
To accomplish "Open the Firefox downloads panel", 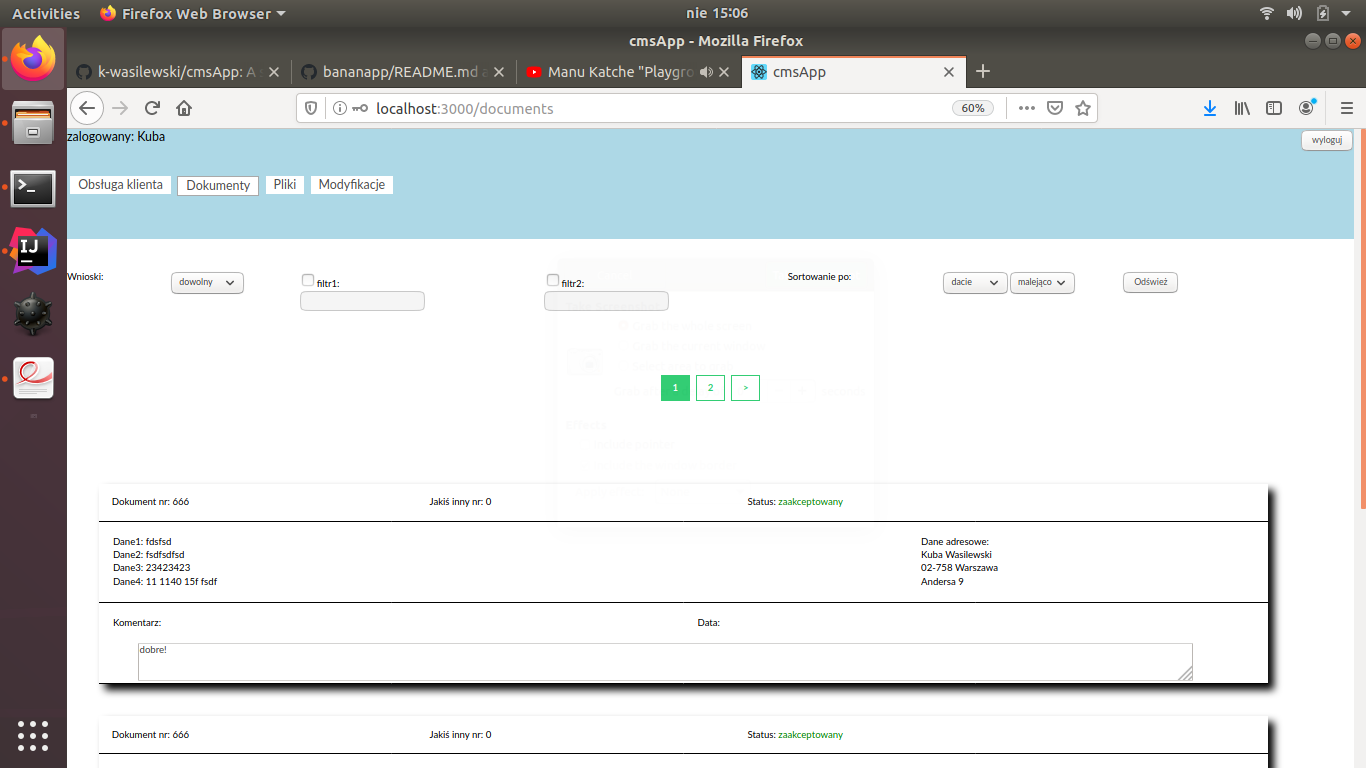I will pos(1210,108).
